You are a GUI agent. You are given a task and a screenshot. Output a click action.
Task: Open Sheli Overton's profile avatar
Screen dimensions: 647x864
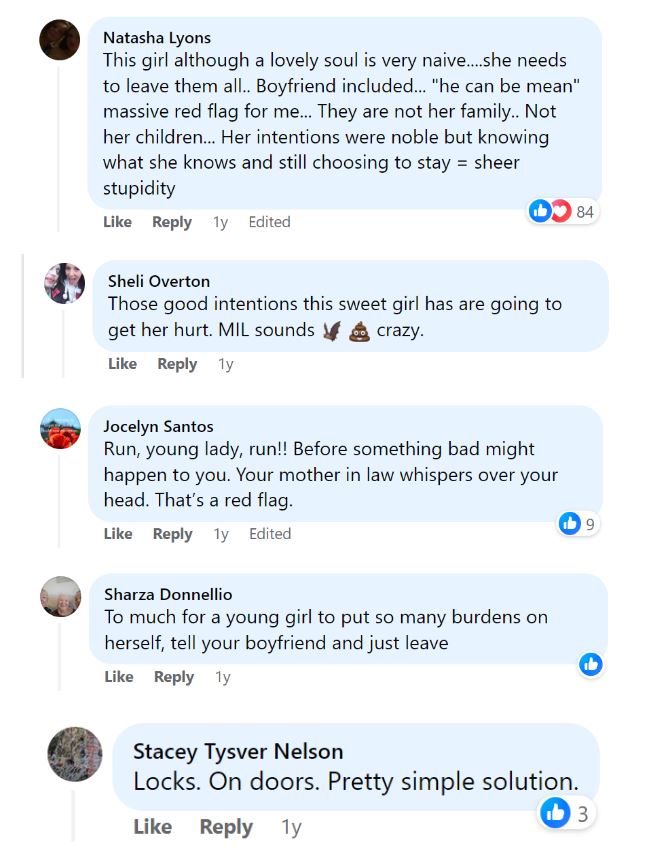tap(65, 283)
